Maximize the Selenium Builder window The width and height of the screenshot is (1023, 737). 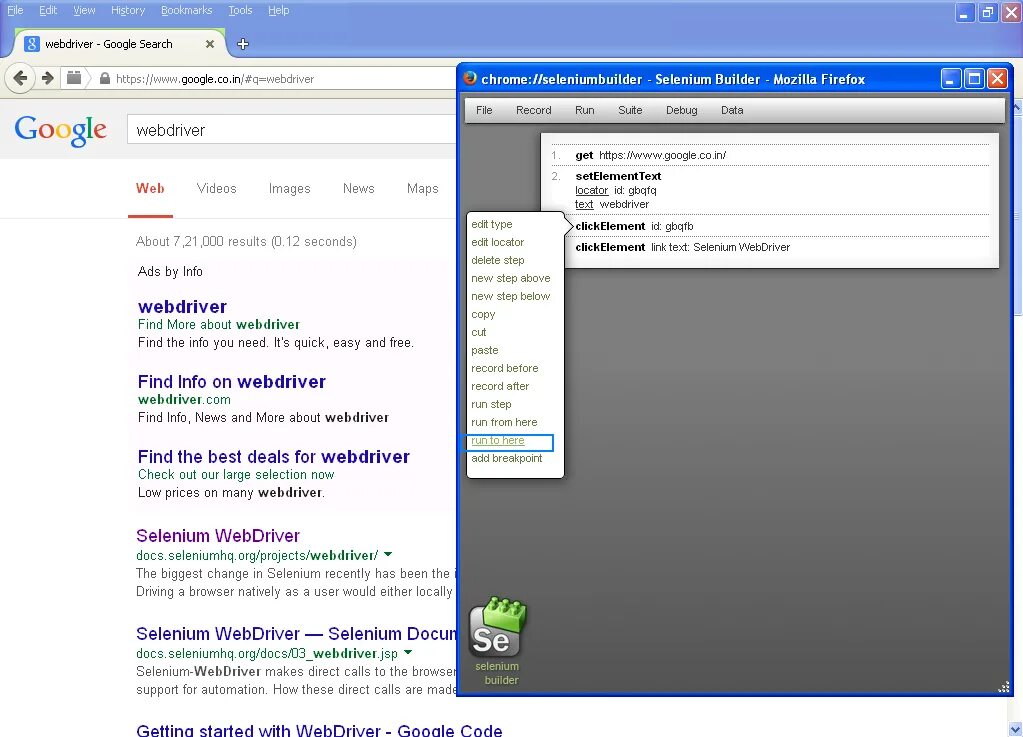(x=974, y=79)
